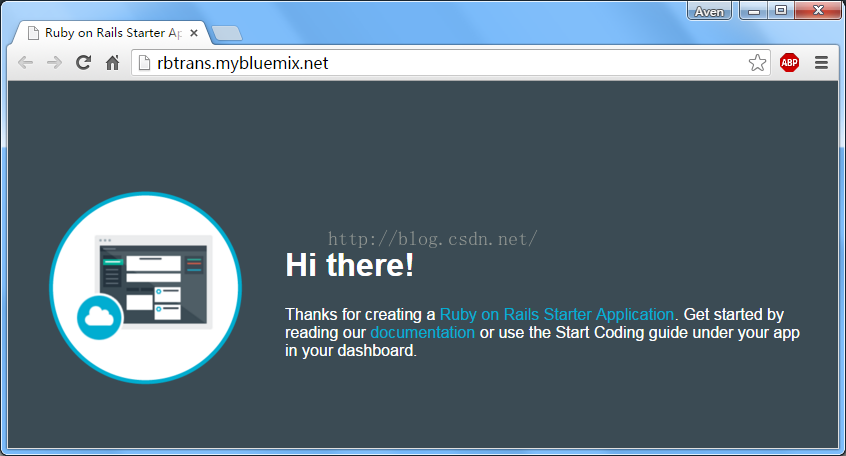Minimize the browser window
Screen dimensions: 846x456
coord(754,11)
